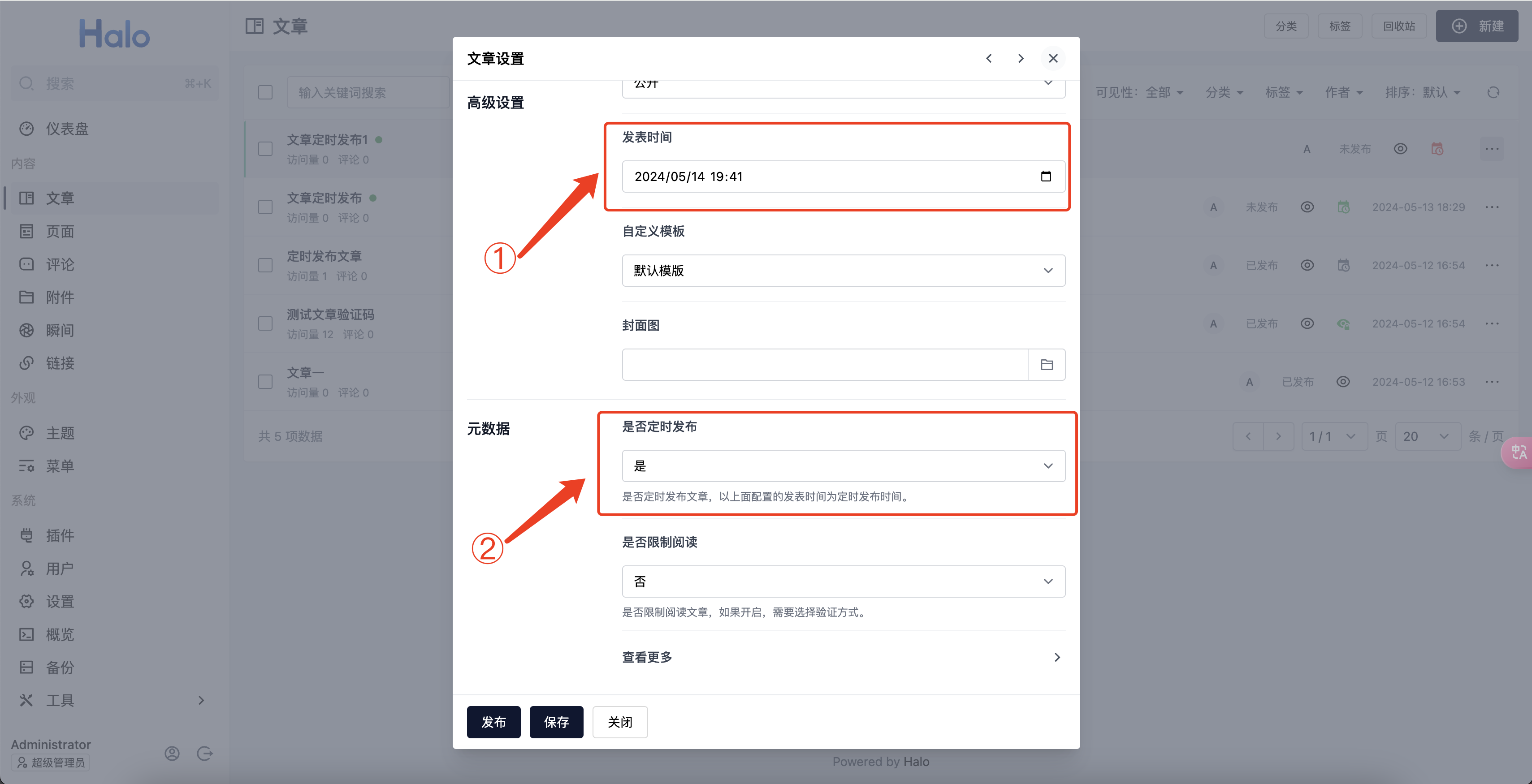Click translate floating icon at right edge
Screen dimensions: 1532x784
click(x=1518, y=452)
